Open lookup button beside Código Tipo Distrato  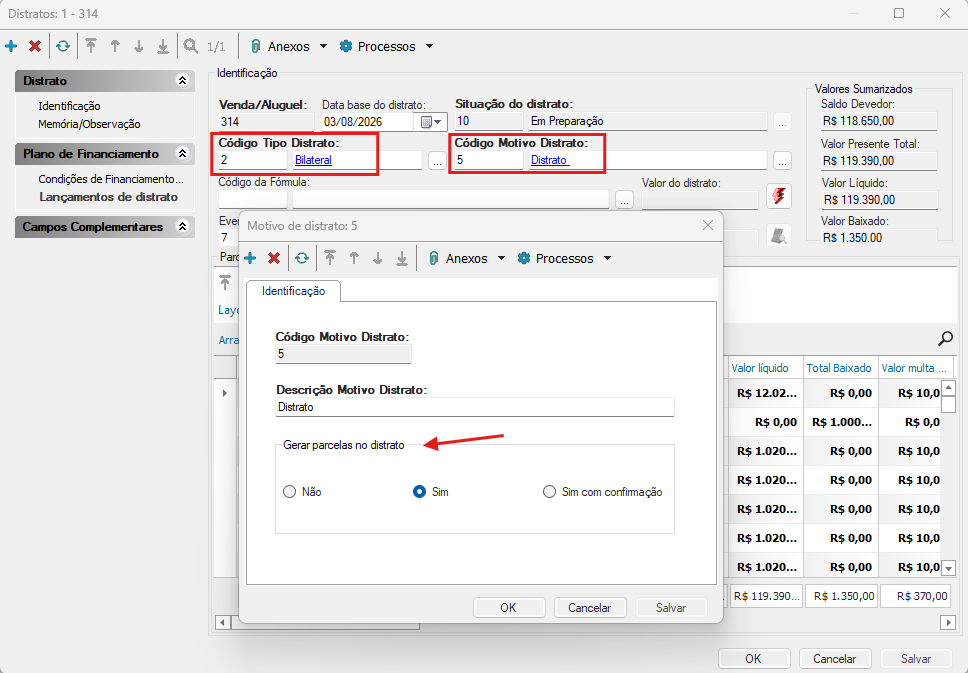437,161
